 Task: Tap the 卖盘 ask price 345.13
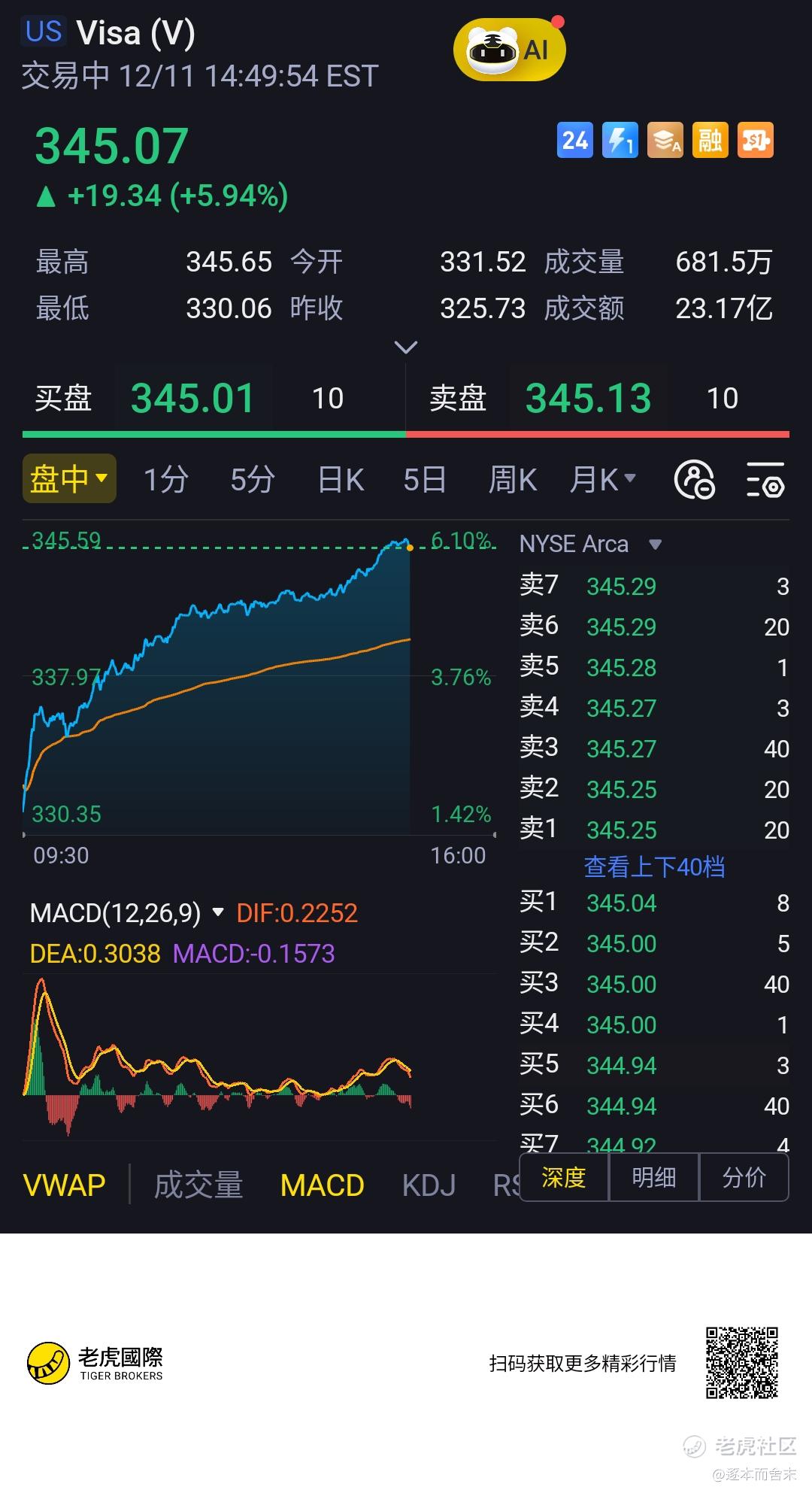[588, 398]
